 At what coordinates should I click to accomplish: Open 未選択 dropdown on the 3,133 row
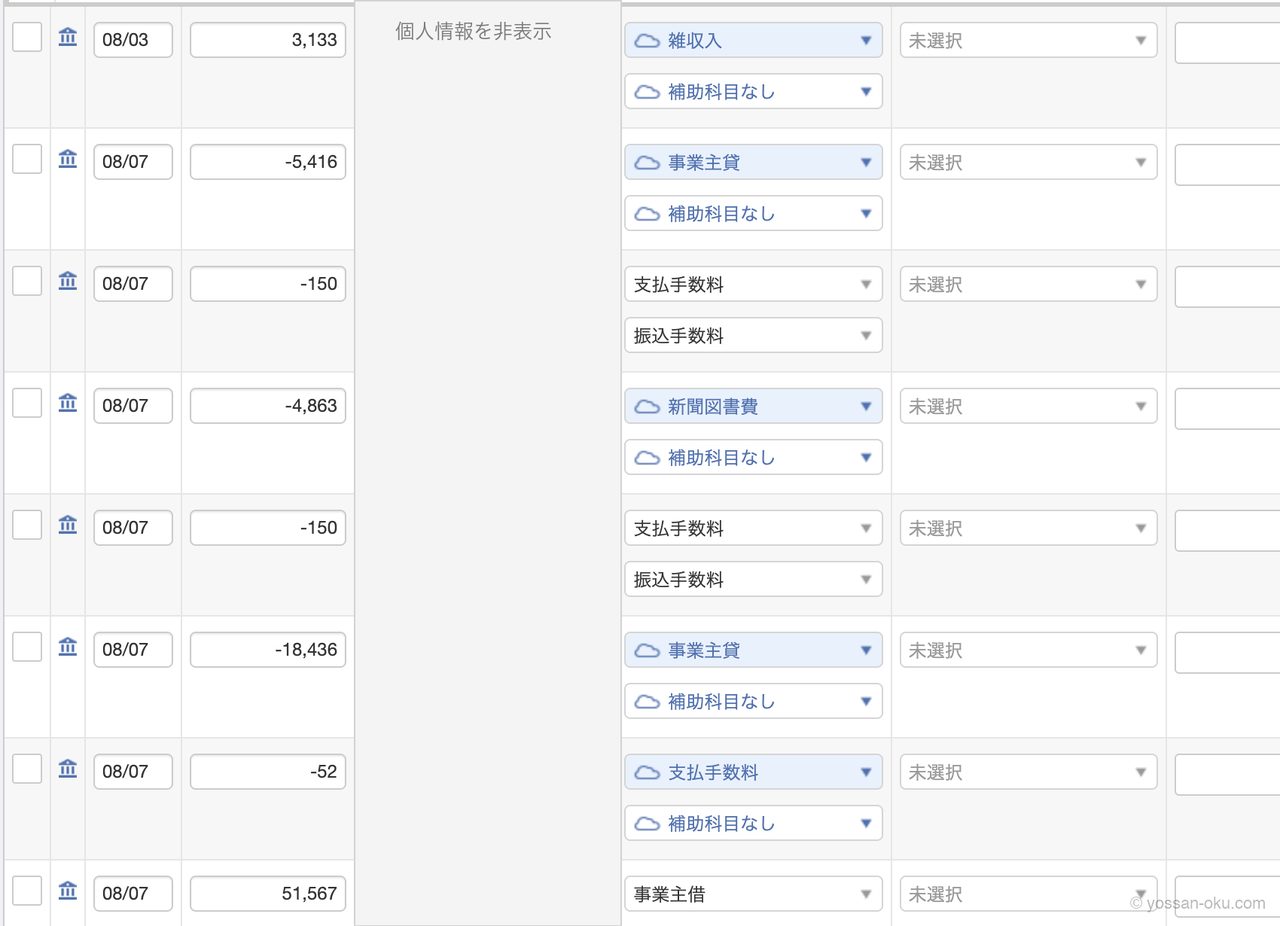tap(1028, 41)
